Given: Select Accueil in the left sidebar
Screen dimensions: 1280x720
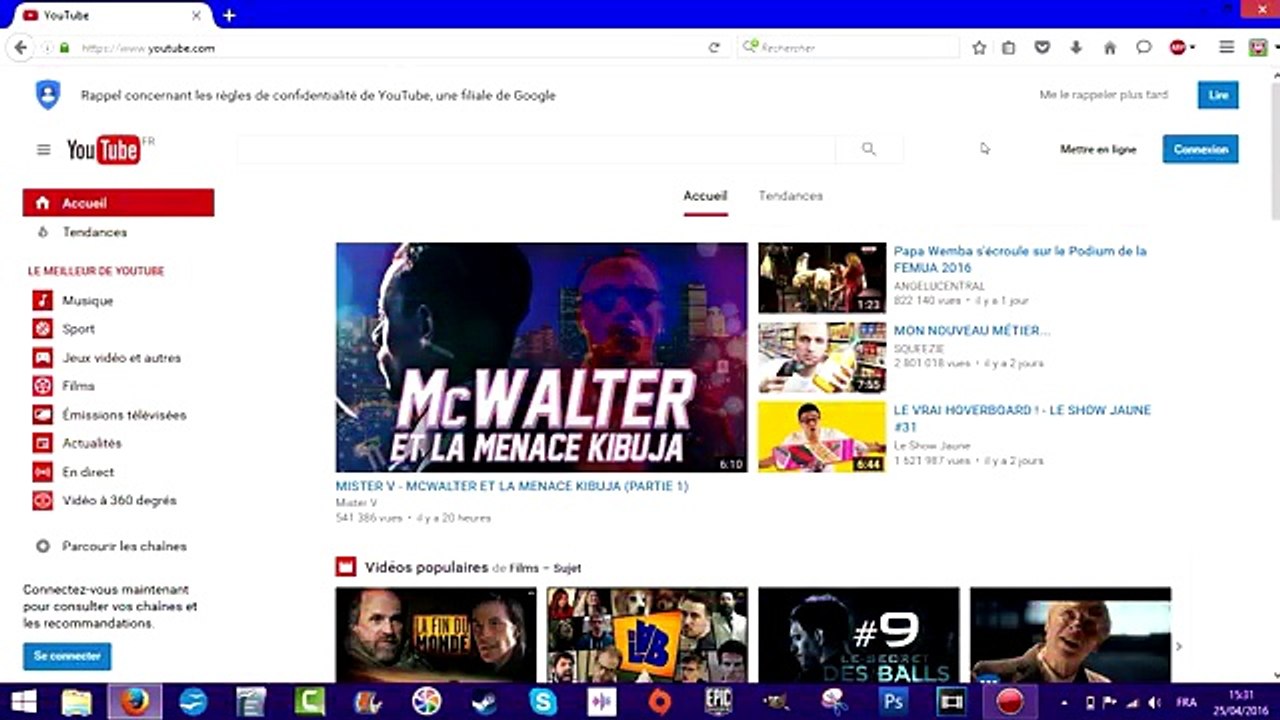Looking at the screenshot, I should [x=118, y=203].
